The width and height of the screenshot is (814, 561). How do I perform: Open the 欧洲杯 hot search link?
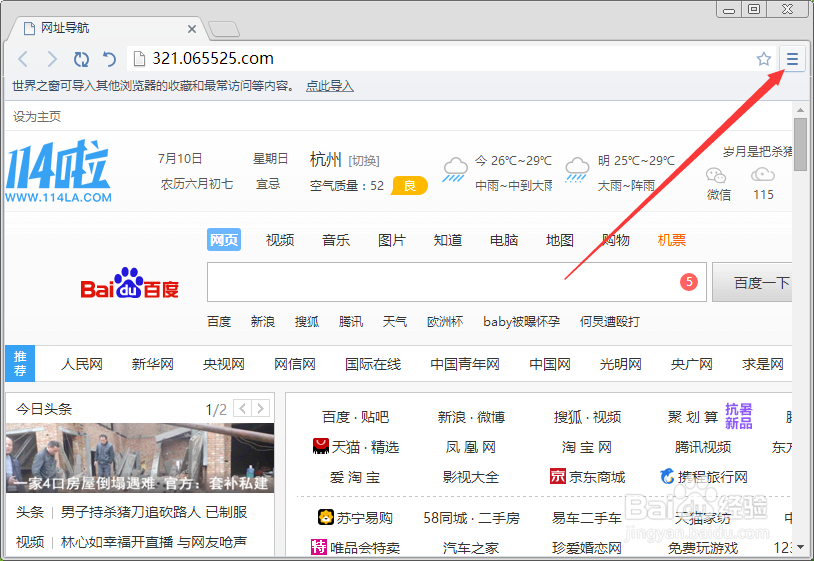pos(445,322)
